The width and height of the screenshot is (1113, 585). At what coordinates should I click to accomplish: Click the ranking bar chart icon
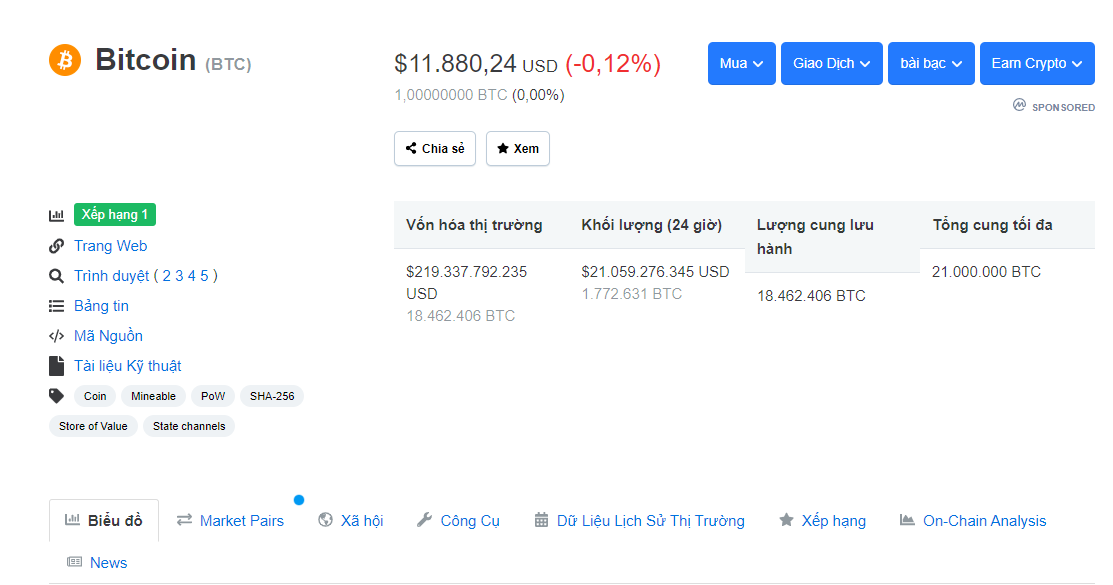pos(56,215)
